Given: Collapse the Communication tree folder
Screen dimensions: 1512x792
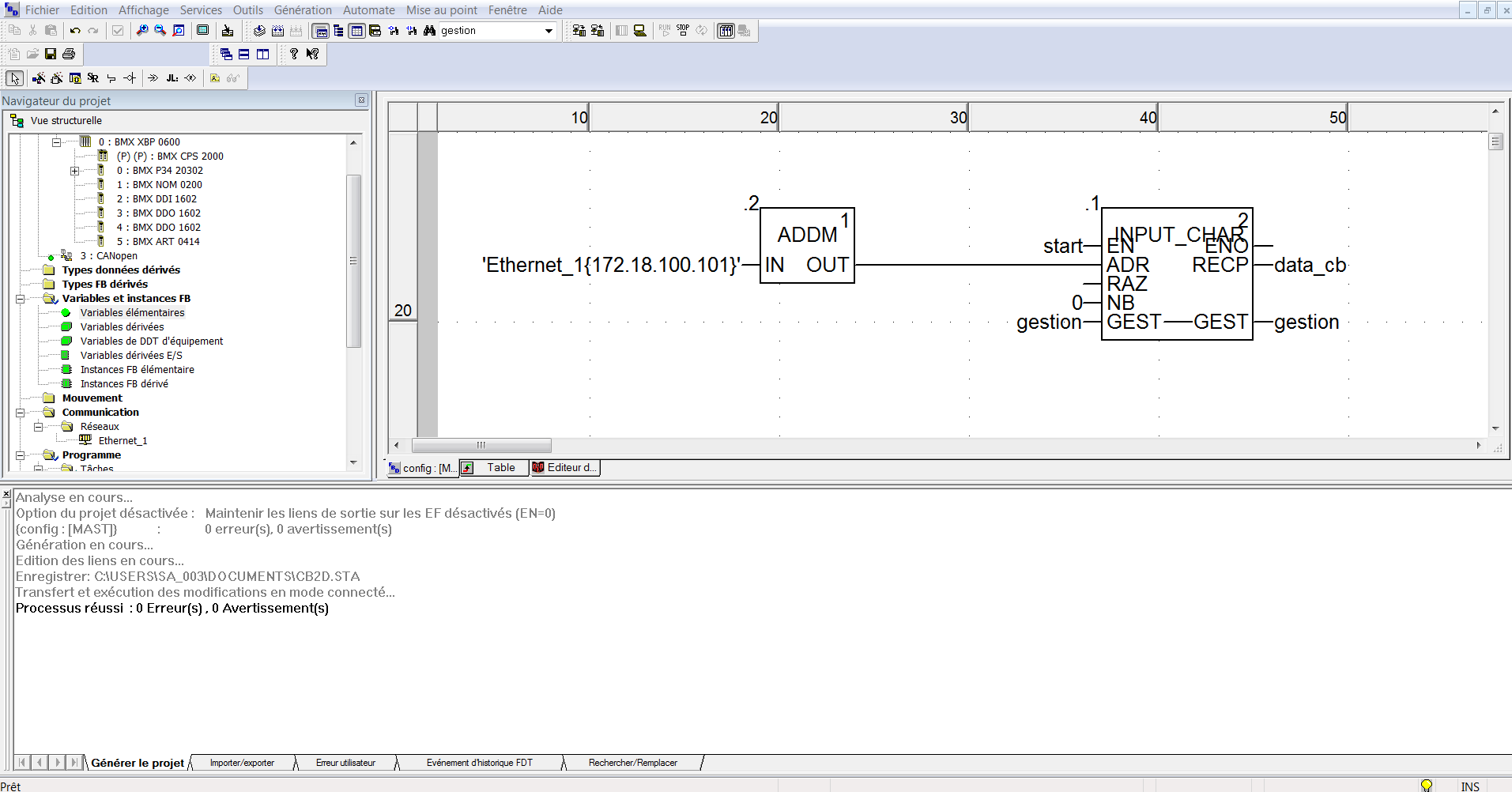Looking at the screenshot, I should pyautogui.click(x=21, y=413).
